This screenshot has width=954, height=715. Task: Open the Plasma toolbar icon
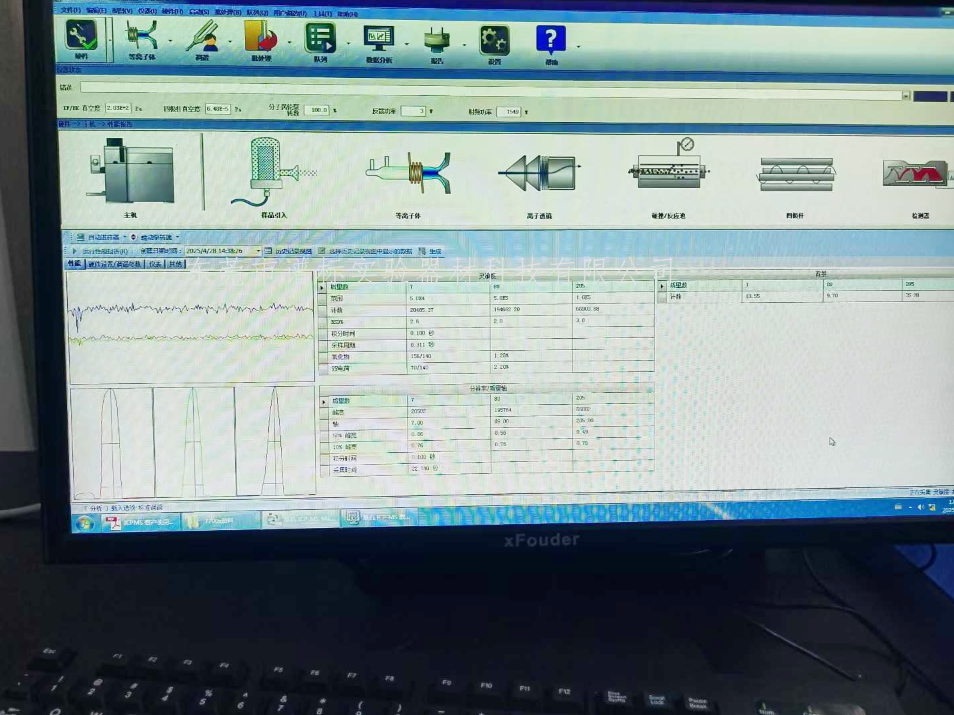(141, 38)
